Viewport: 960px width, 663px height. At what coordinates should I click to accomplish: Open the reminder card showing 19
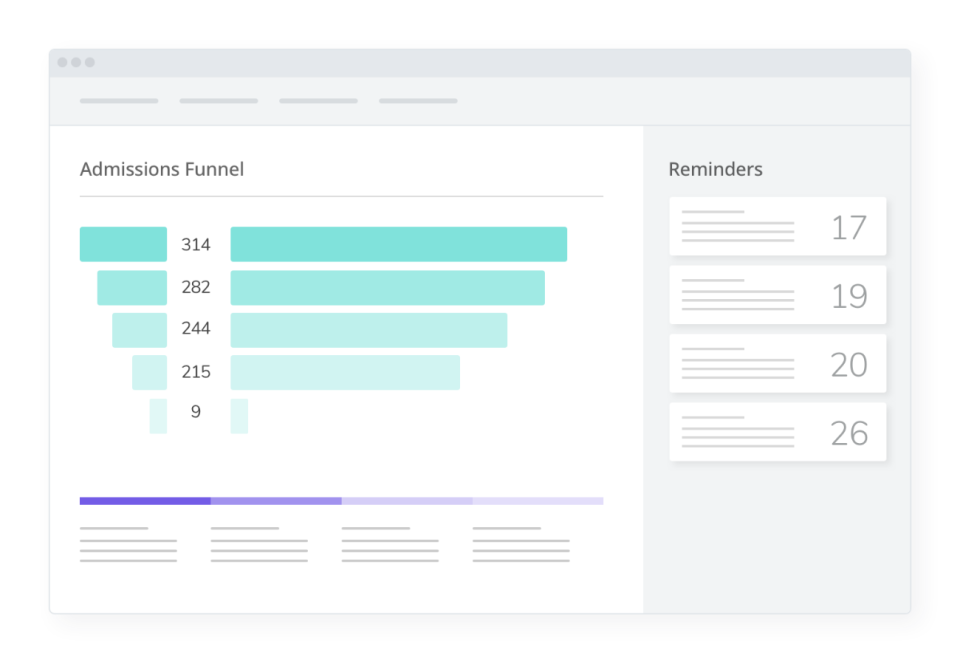tap(777, 295)
